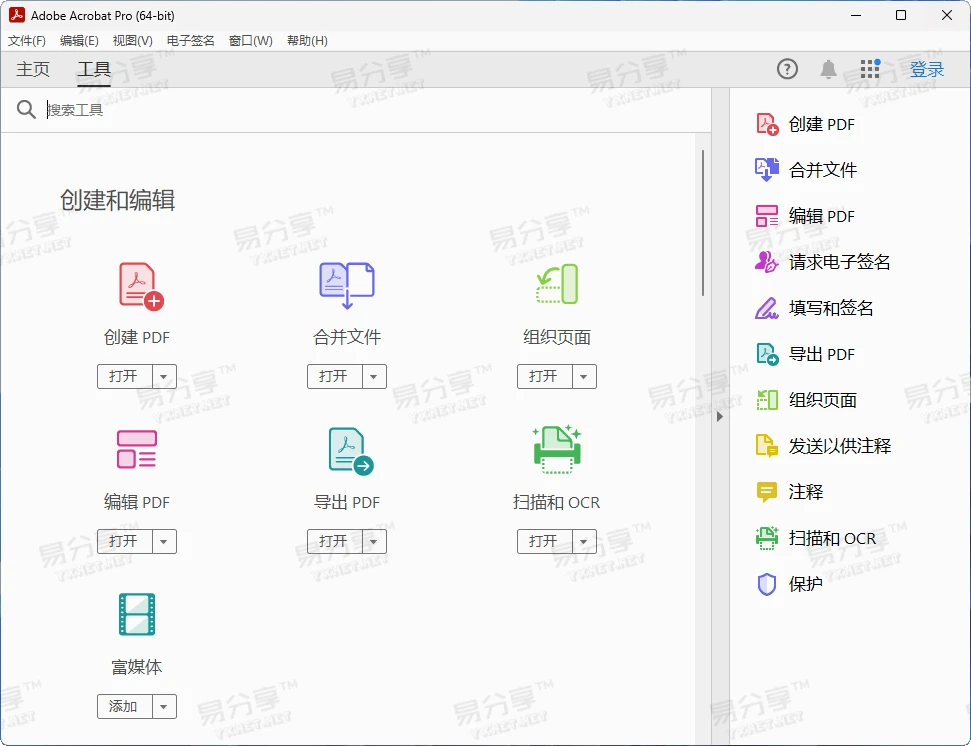Select 发送以供注释 label in the right sidebar
The image size is (971, 746).
coord(840,446)
